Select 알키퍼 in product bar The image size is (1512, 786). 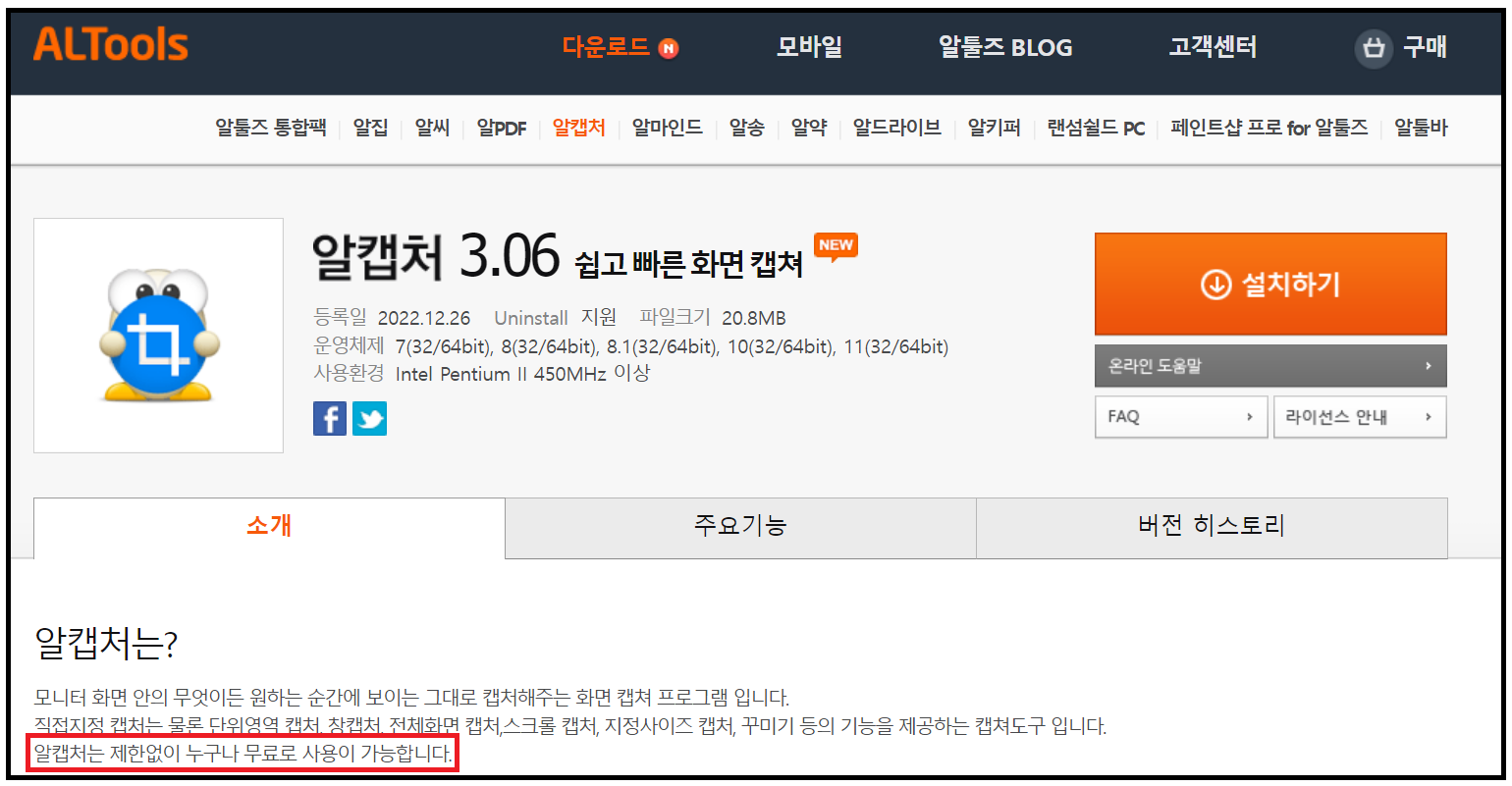995,128
